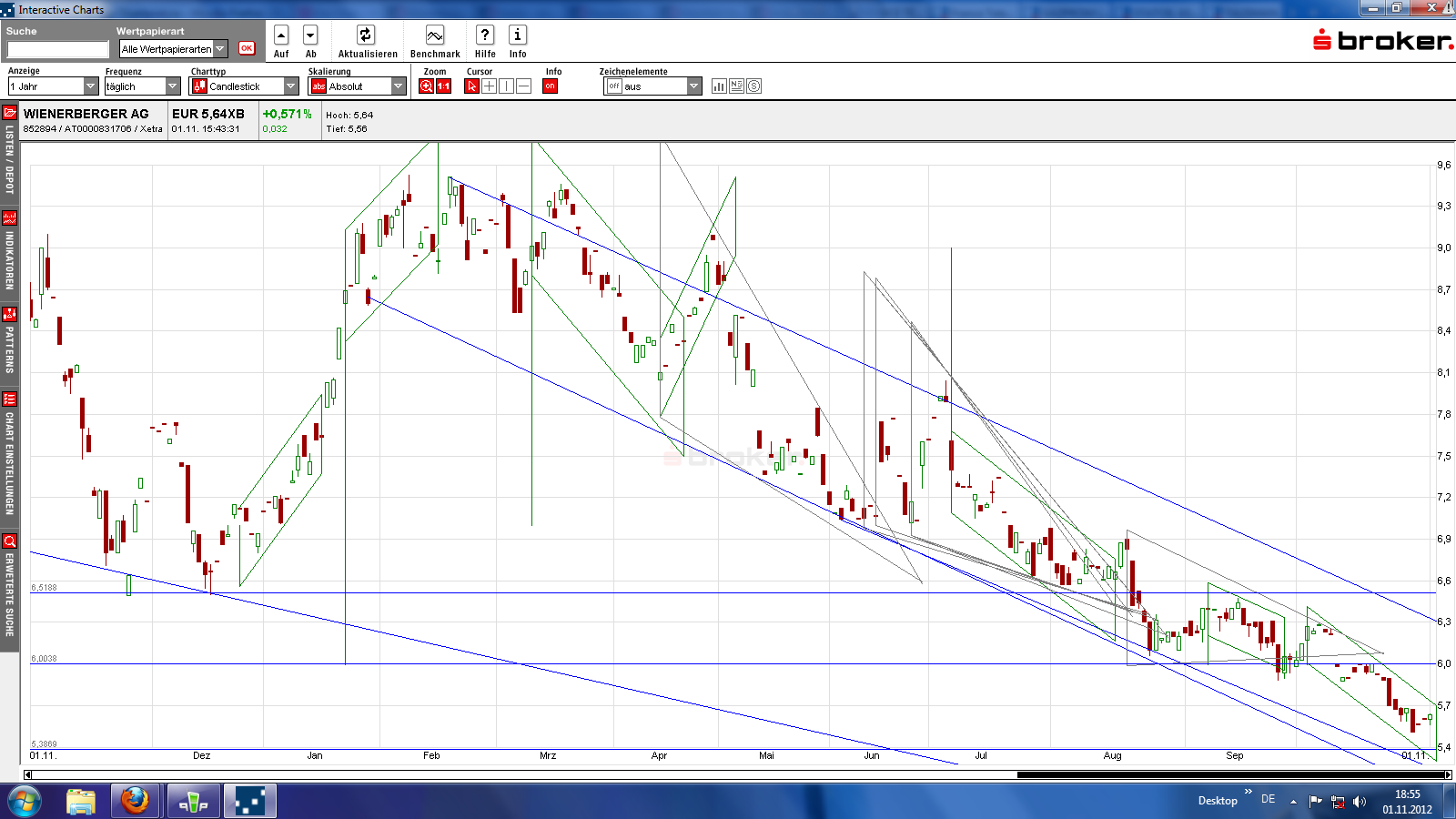The height and width of the screenshot is (819, 1456).
Task: Expand the Skalierung Absolut dropdown
Action: 398,86
